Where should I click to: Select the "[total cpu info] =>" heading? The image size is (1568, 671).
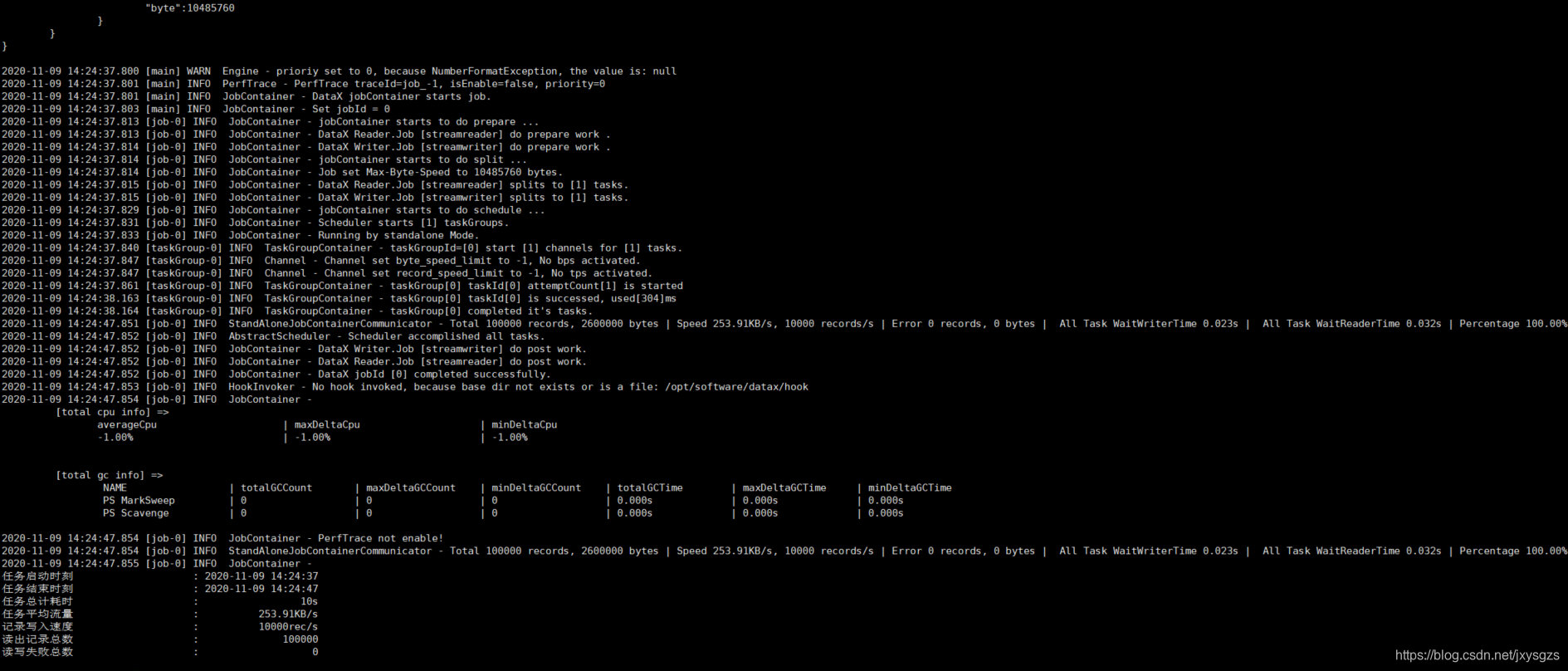112,412
